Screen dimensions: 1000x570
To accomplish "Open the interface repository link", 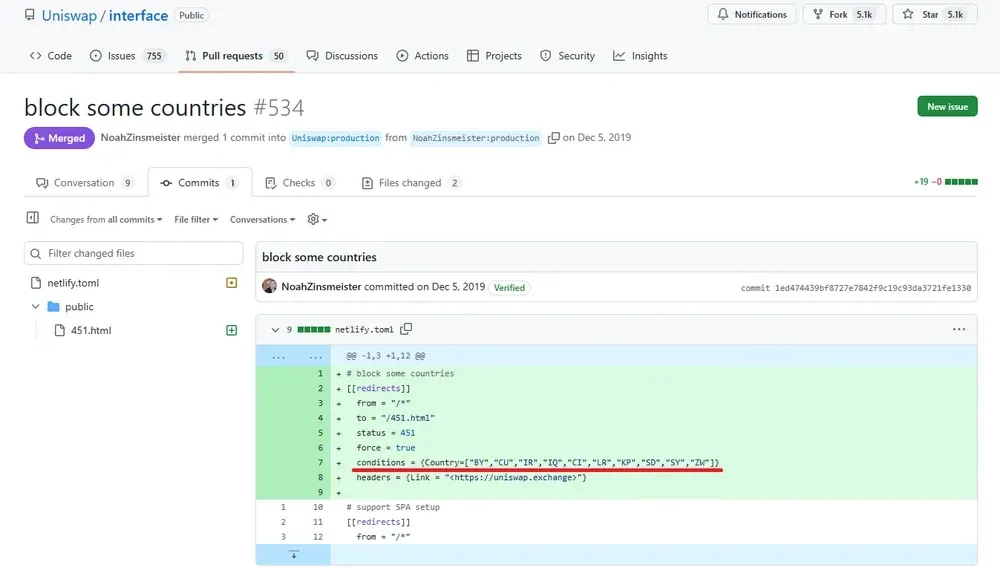I will click(x=138, y=15).
